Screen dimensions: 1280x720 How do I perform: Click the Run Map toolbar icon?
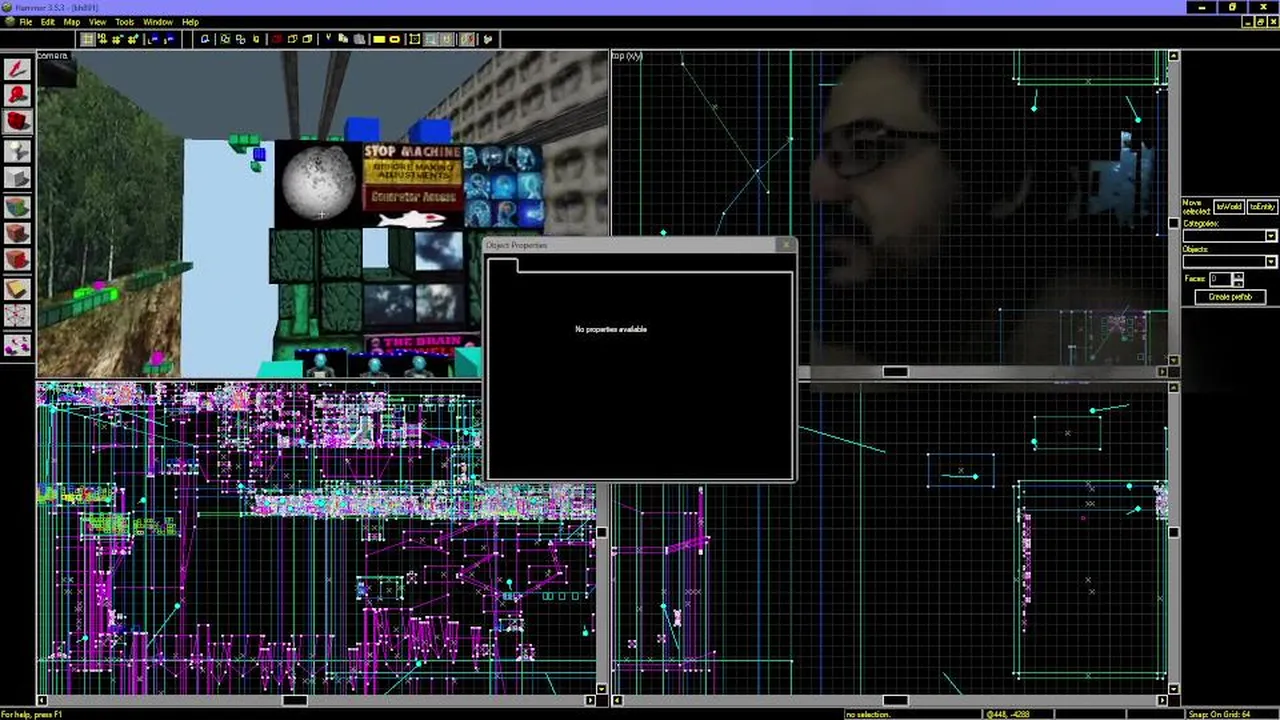[x=488, y=39]
